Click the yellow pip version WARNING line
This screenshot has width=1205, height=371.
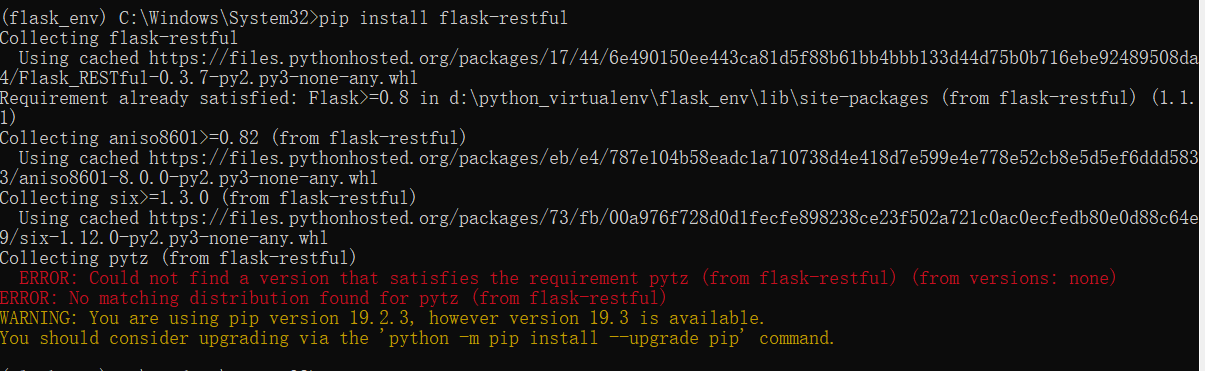(x=383, y=318)
